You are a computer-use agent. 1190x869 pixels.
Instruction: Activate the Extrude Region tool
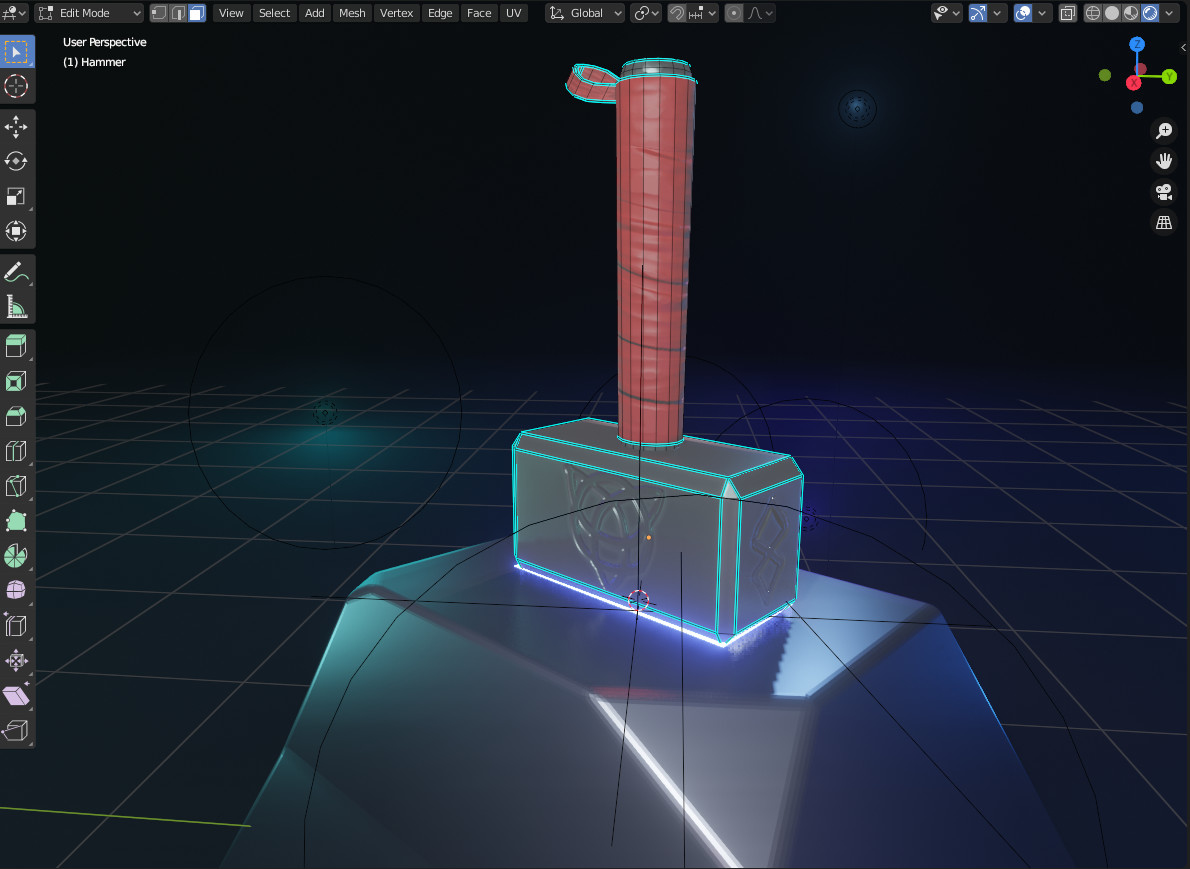click(x=17, y=345)
